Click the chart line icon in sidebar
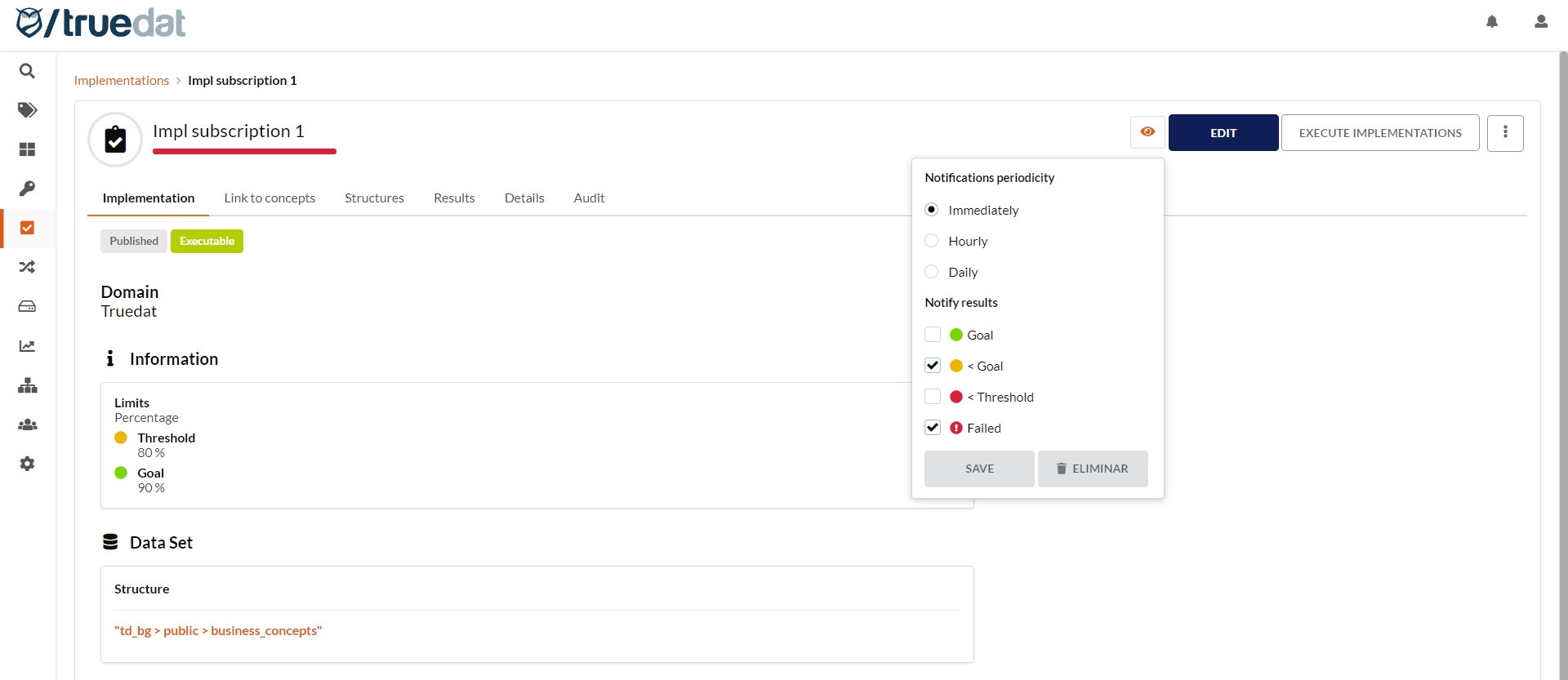The width and height of the screenshot is (1568, 680). [27, 346]
